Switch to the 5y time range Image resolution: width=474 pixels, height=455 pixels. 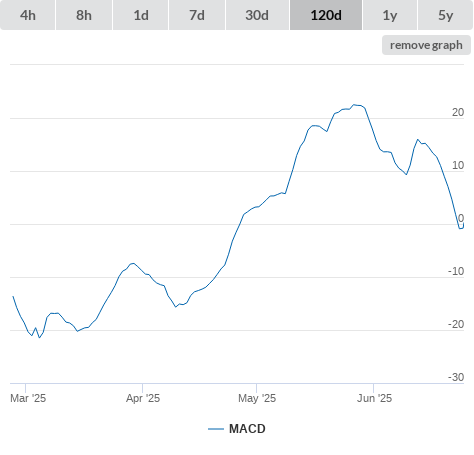point(446,15)
